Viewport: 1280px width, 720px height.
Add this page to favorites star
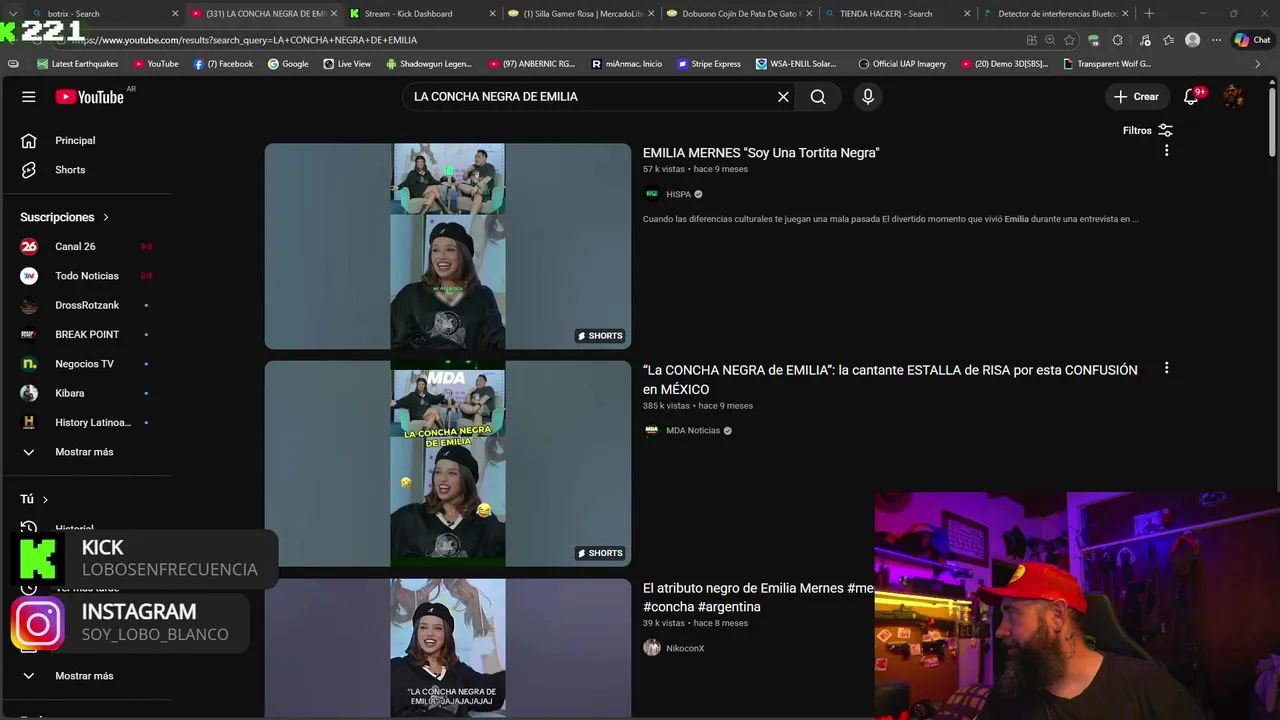[1069, 40]
